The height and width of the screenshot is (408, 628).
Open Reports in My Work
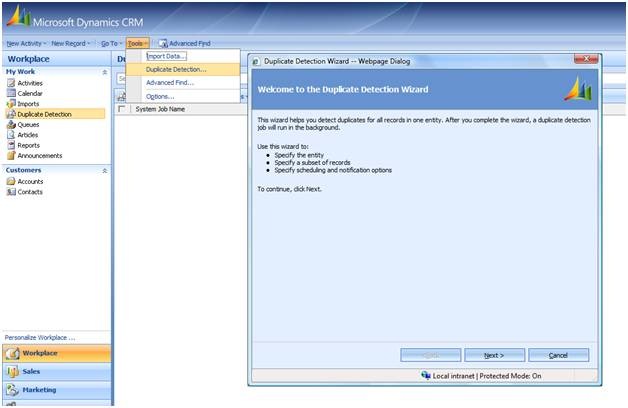(x=28, y=145)
